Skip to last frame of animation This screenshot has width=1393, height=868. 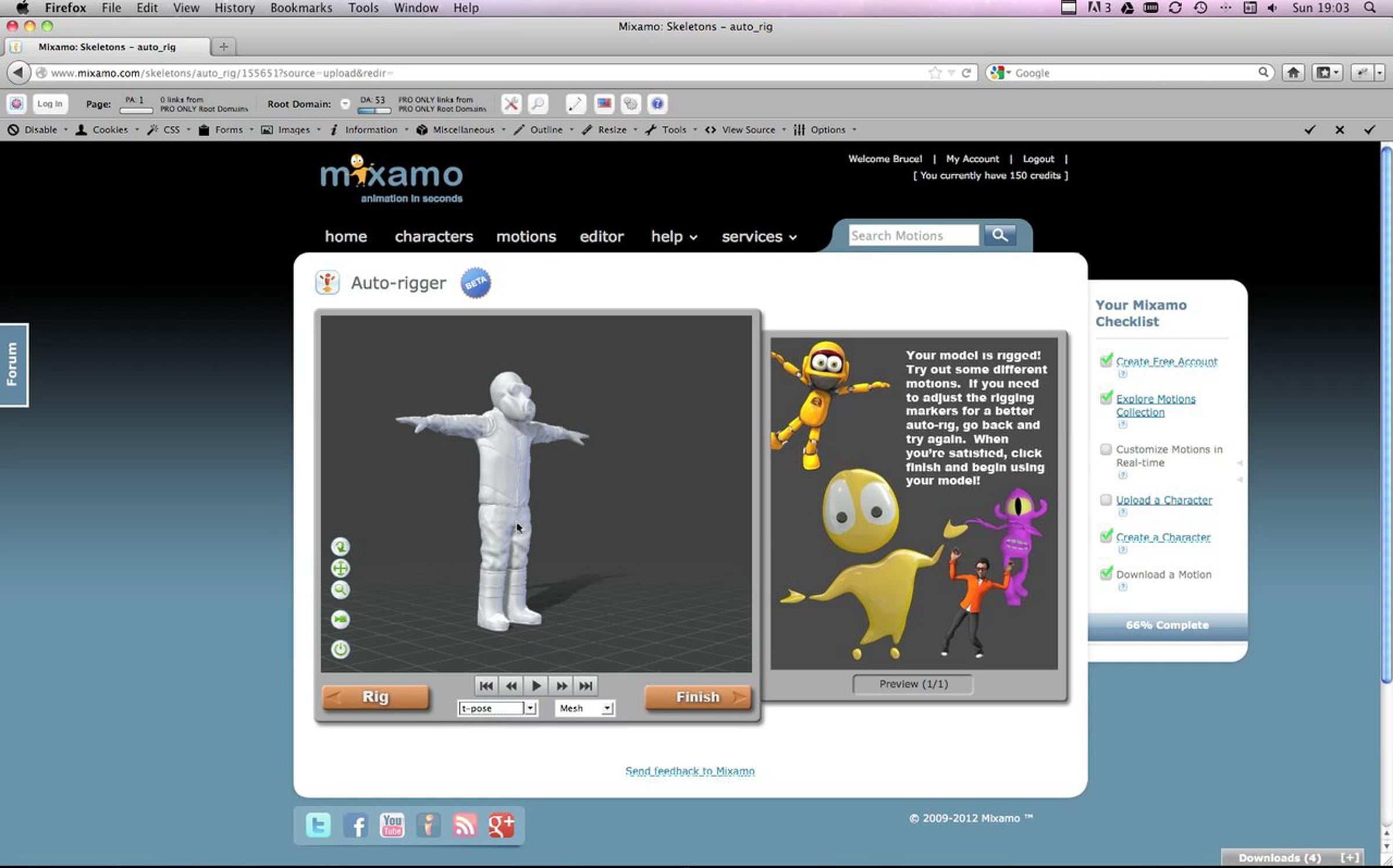click(x=586, y=686)
